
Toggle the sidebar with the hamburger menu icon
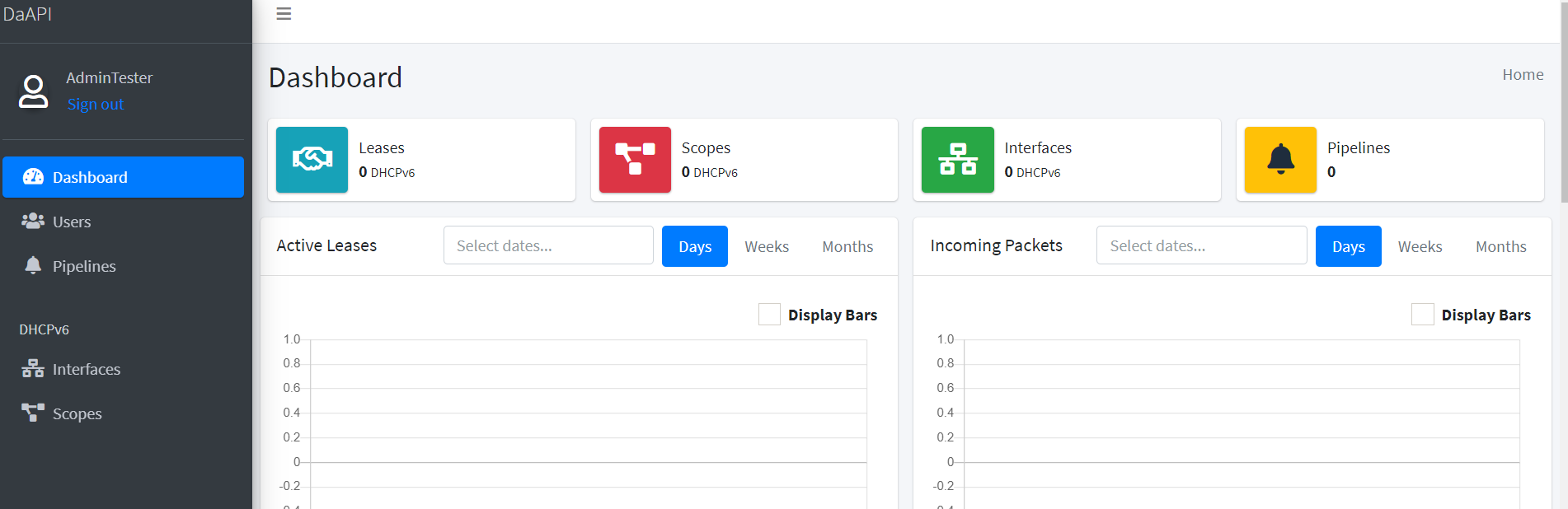pyautogui.click(x=284, y=14)
